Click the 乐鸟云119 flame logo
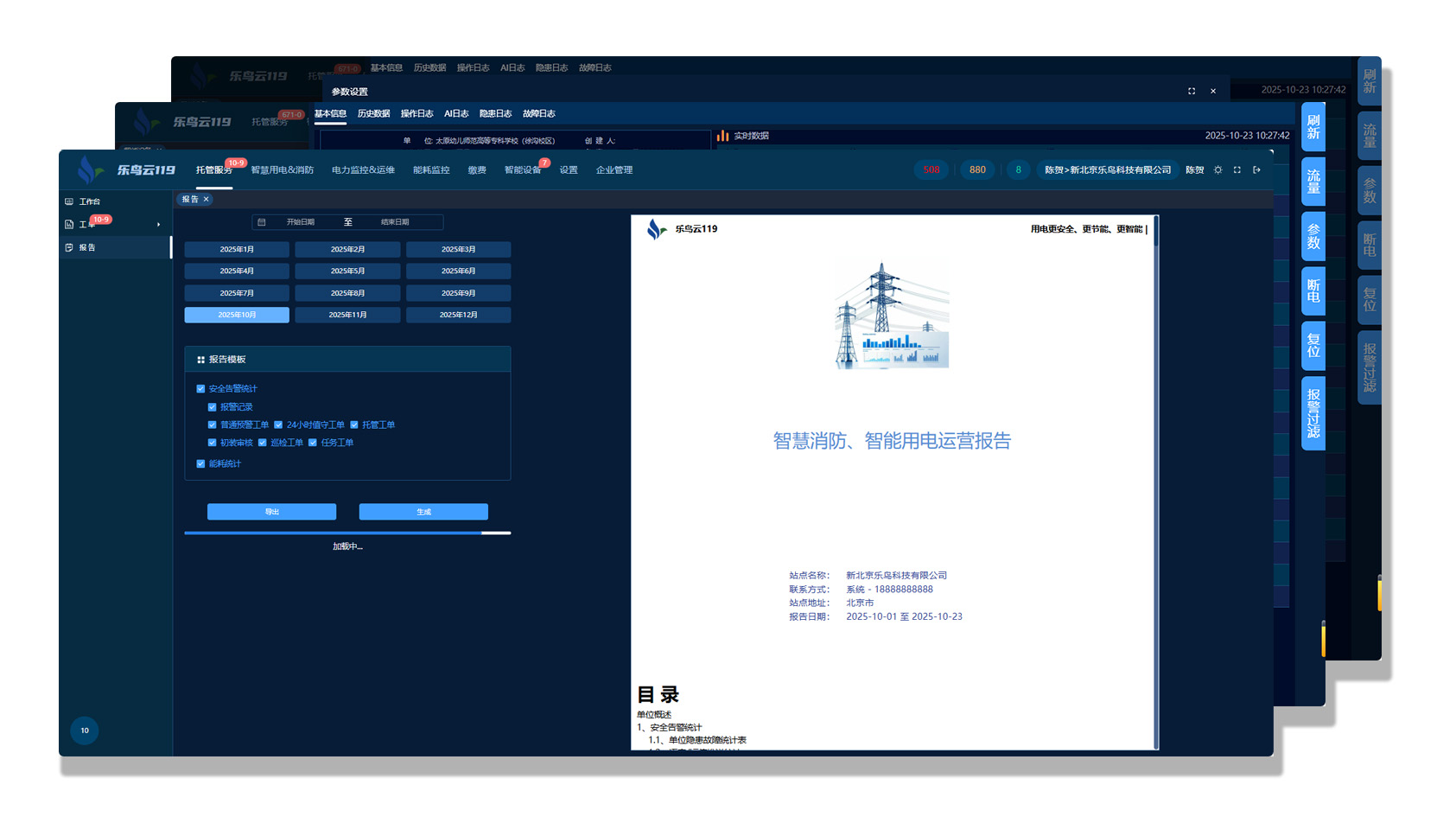 pos(87,169)
